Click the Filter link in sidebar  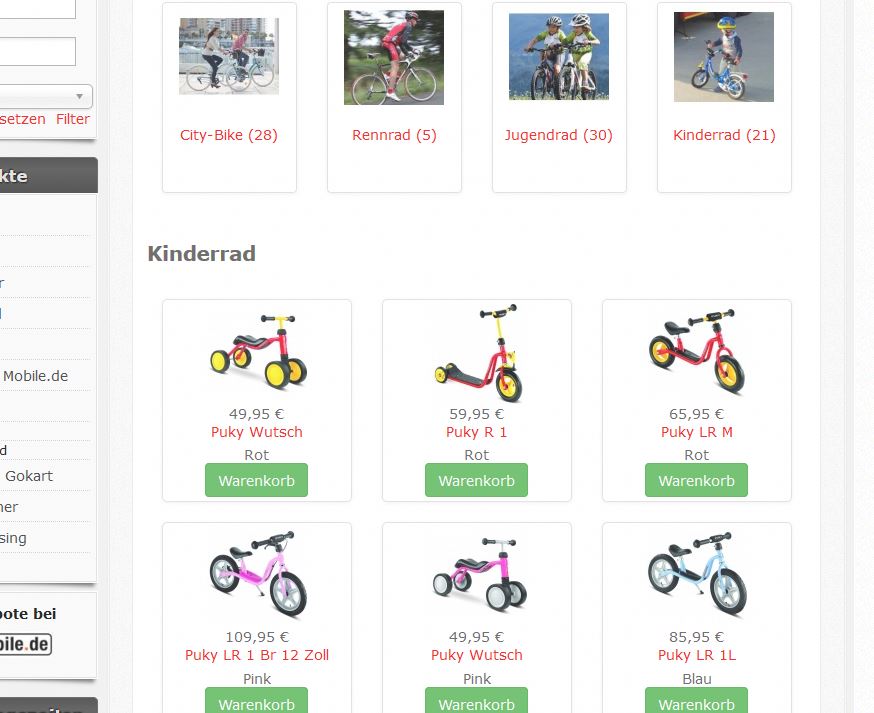coord(72,119)
